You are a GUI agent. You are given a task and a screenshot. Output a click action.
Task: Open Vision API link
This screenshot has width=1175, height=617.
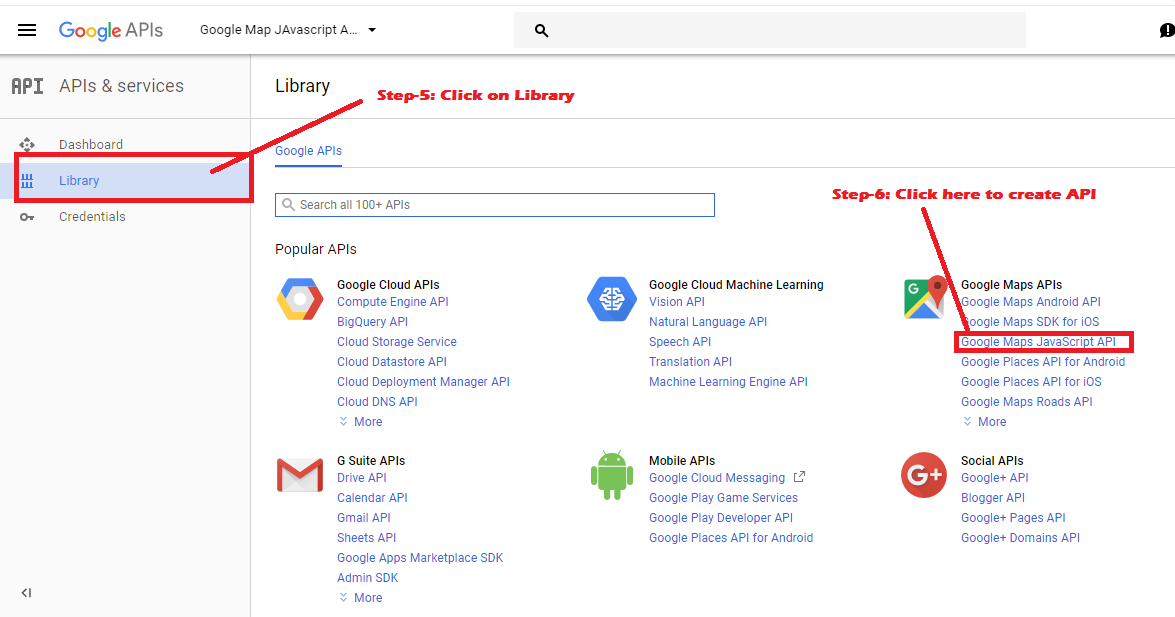pyautogui.click(x=677, y=302)
